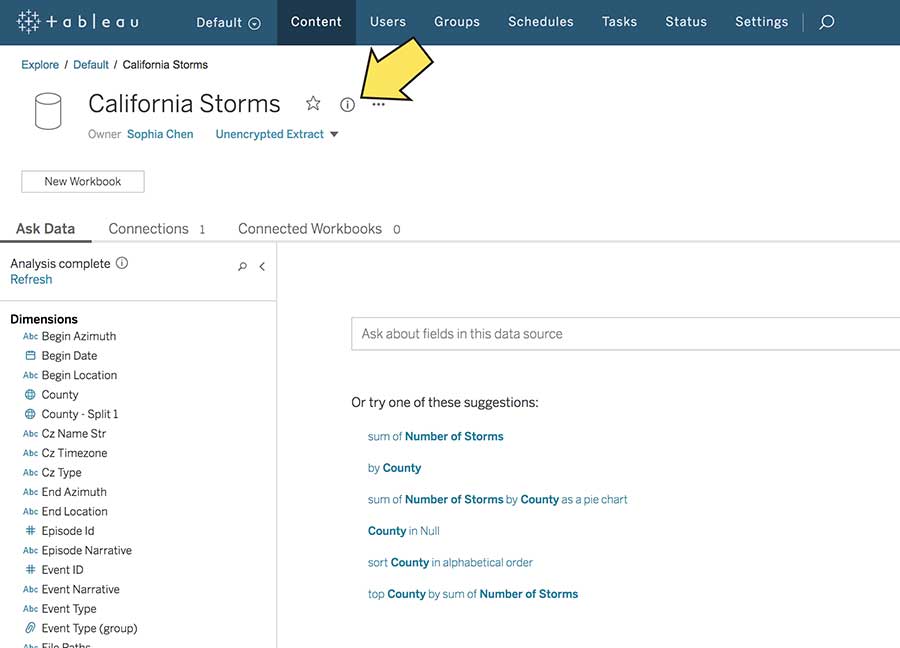Click calendar icon next to Begin Date
This screenshot has width=900, height=648.
tap(30, 356)
